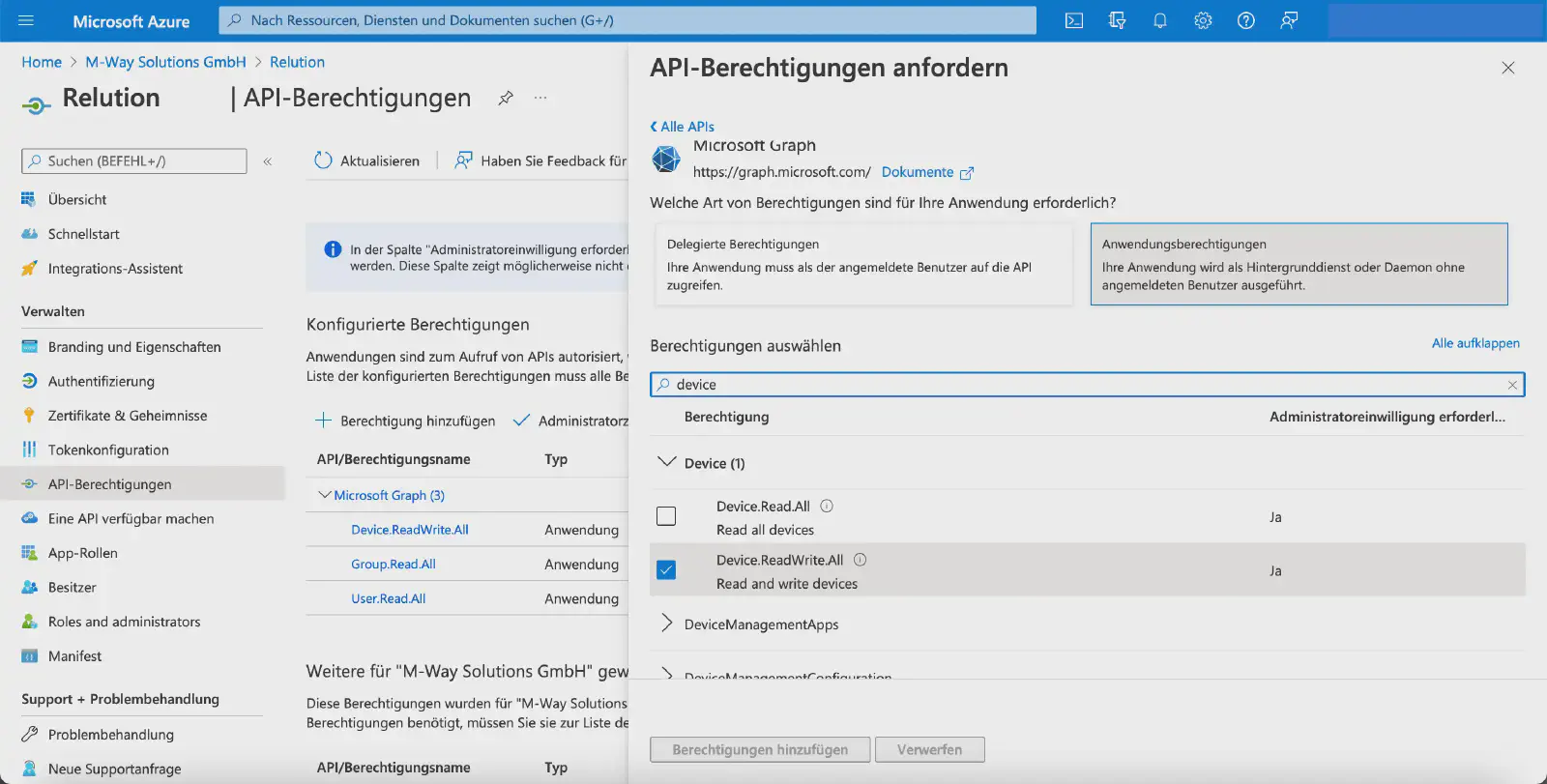Open the feedback icon in top bar

pyautogui.click(x=1289, y=20)
